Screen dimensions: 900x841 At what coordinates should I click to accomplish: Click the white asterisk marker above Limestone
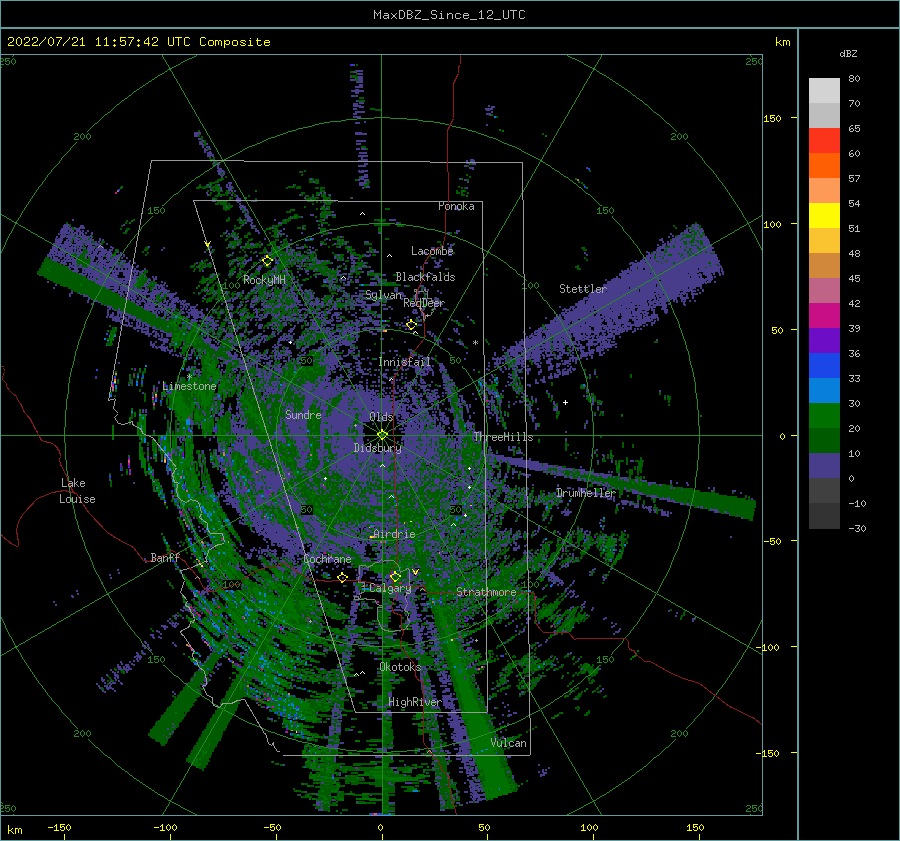point(189,377)
